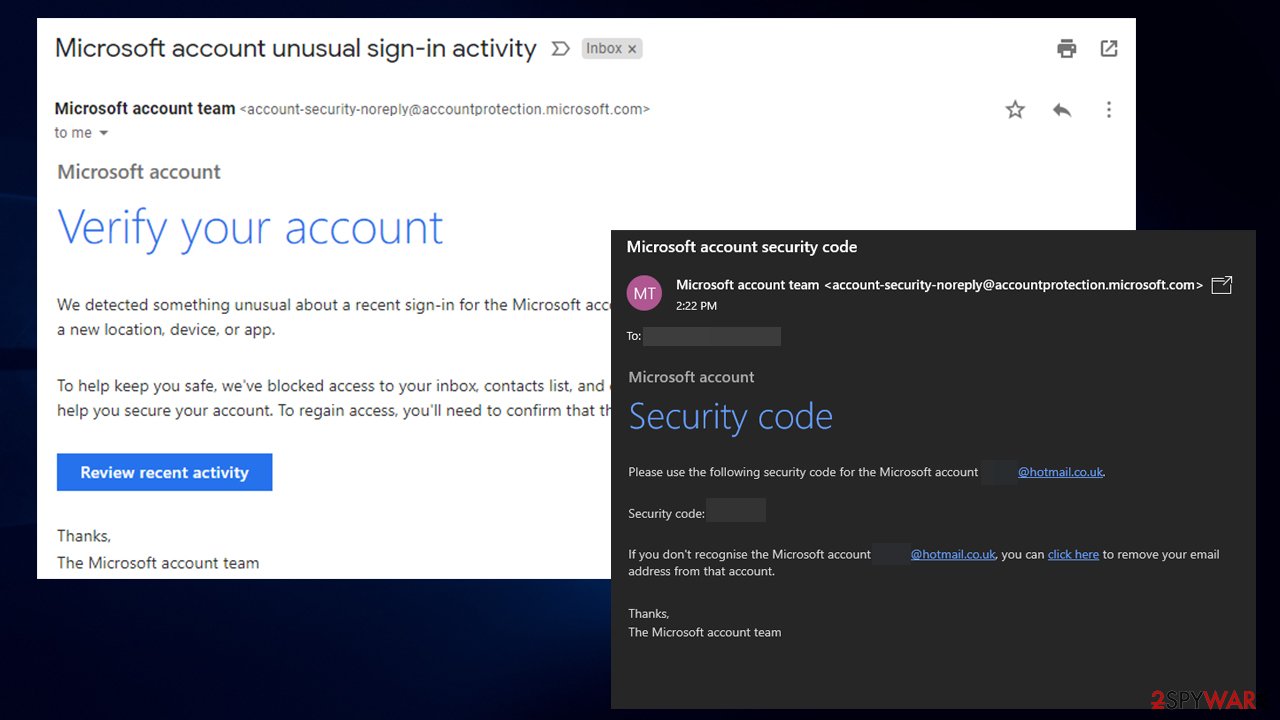
Task: Expand the 'to me' recipient details
Action: click(x=103, y=133)
